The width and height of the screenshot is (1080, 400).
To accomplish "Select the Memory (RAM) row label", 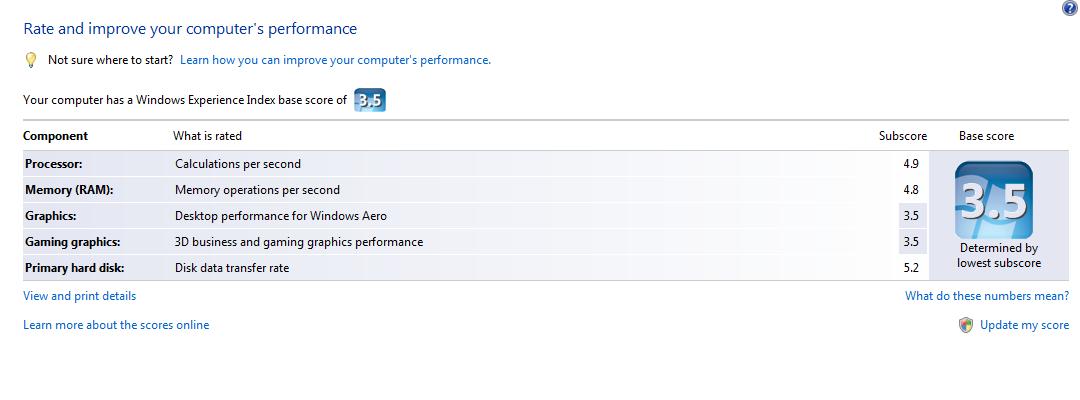I will 69,190.
